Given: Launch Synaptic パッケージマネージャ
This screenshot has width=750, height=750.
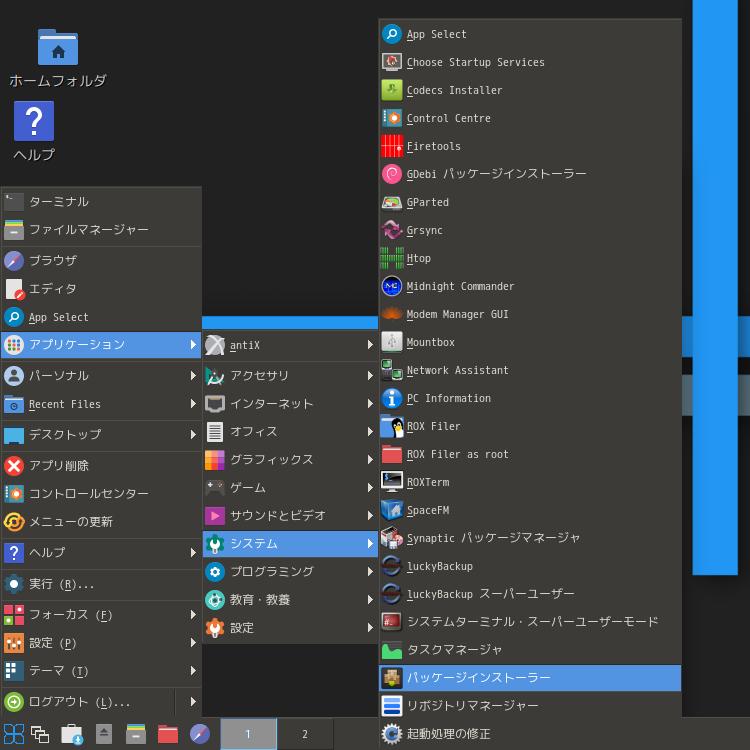Looking at the screenshot, I should pos(530,538).
